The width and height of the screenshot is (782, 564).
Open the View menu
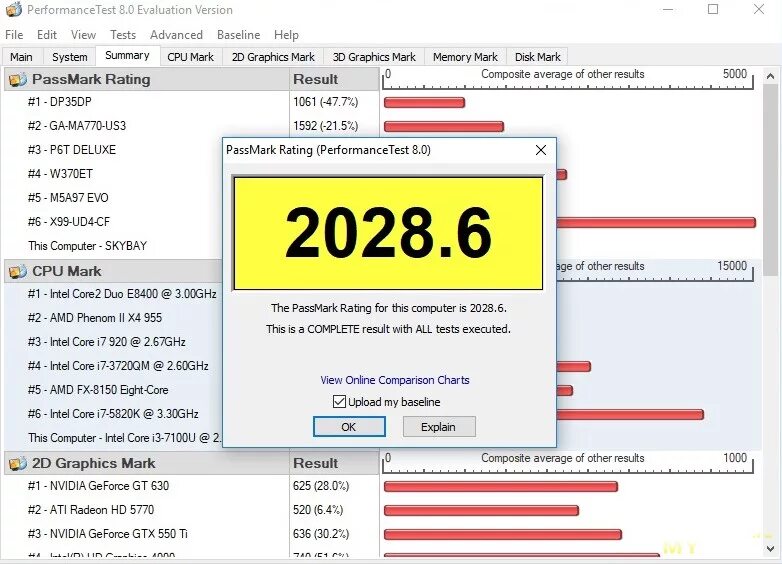tap(83, 35)
